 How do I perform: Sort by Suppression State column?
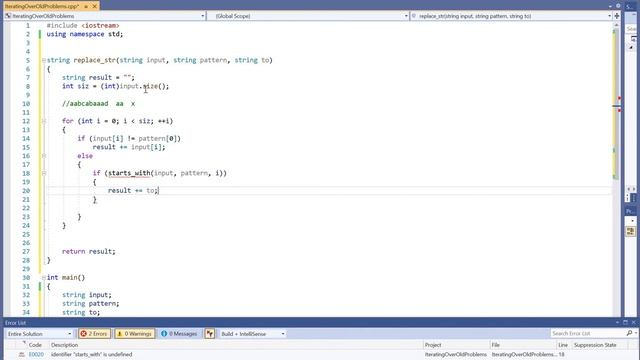pyautogui.click(x=595, y=345)
